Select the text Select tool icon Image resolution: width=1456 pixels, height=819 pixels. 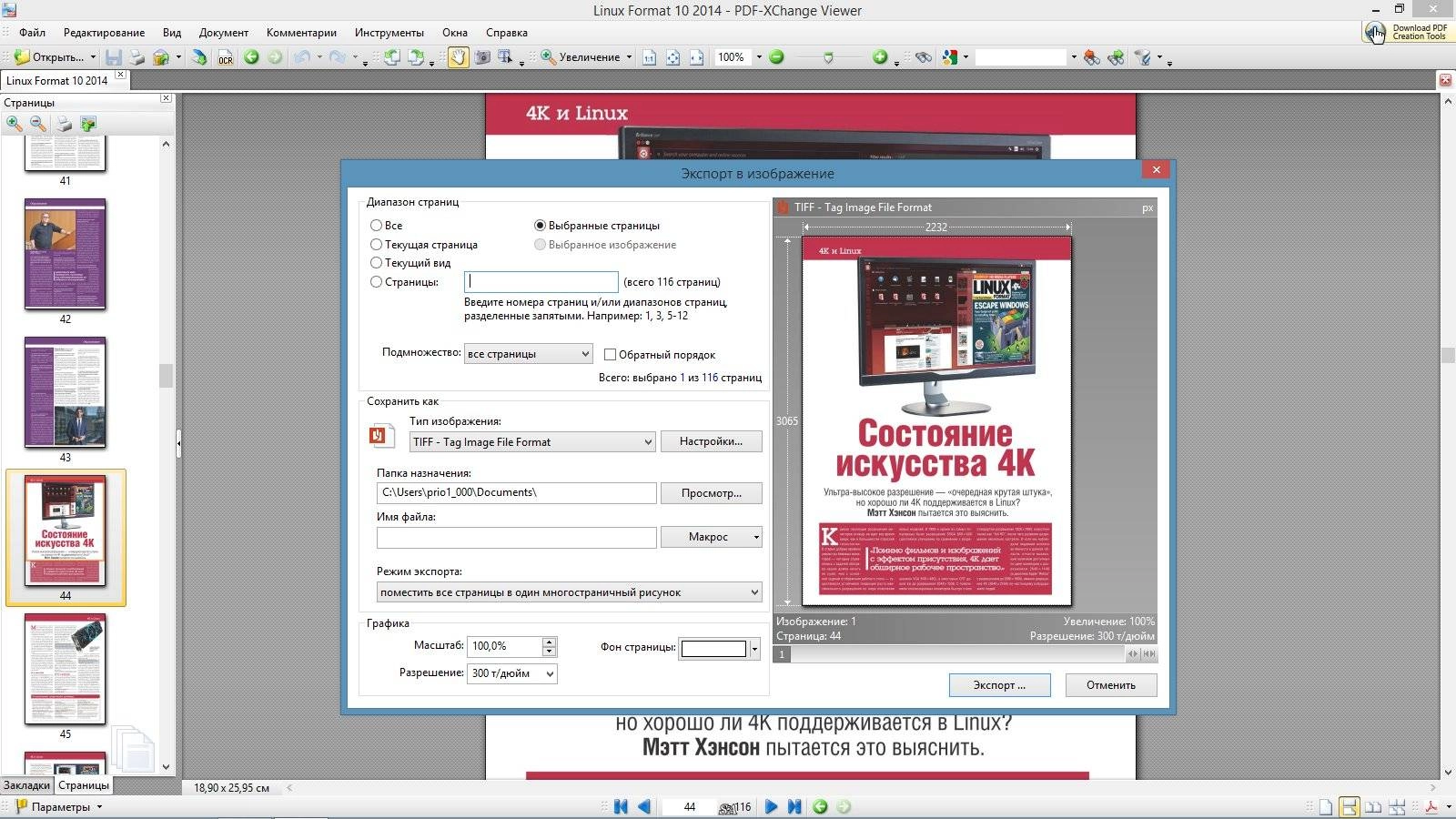(x=505, y=57)
